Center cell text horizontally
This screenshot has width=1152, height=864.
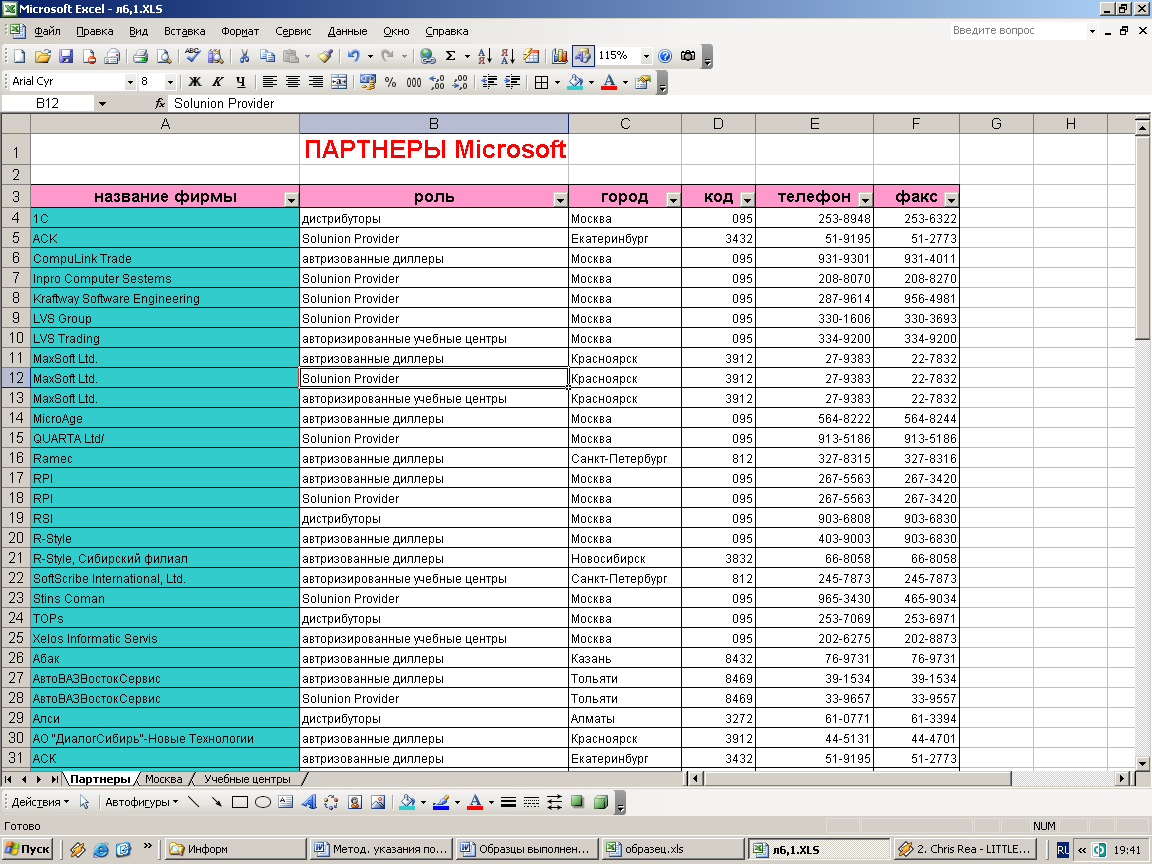pos(292,82)
